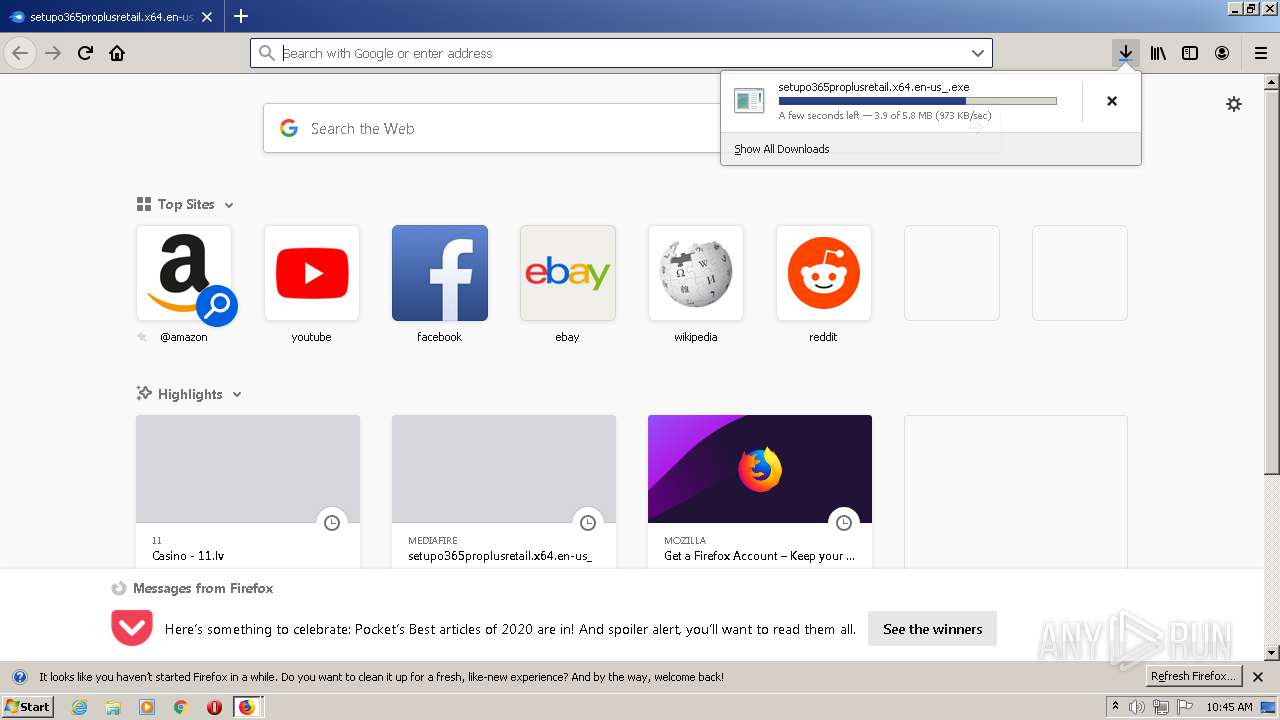Image resolution: width=1280 pixels, height=720 pixels.
Task: Open the Firefox Account icon
Action: 1222,53
